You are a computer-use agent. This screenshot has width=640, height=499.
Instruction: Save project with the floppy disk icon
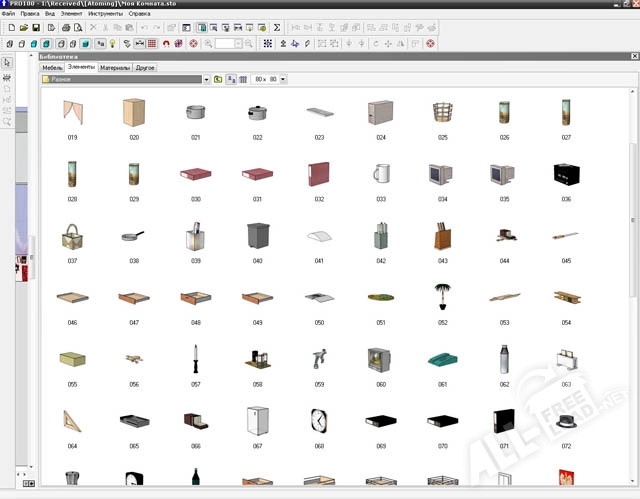point(35,28)
